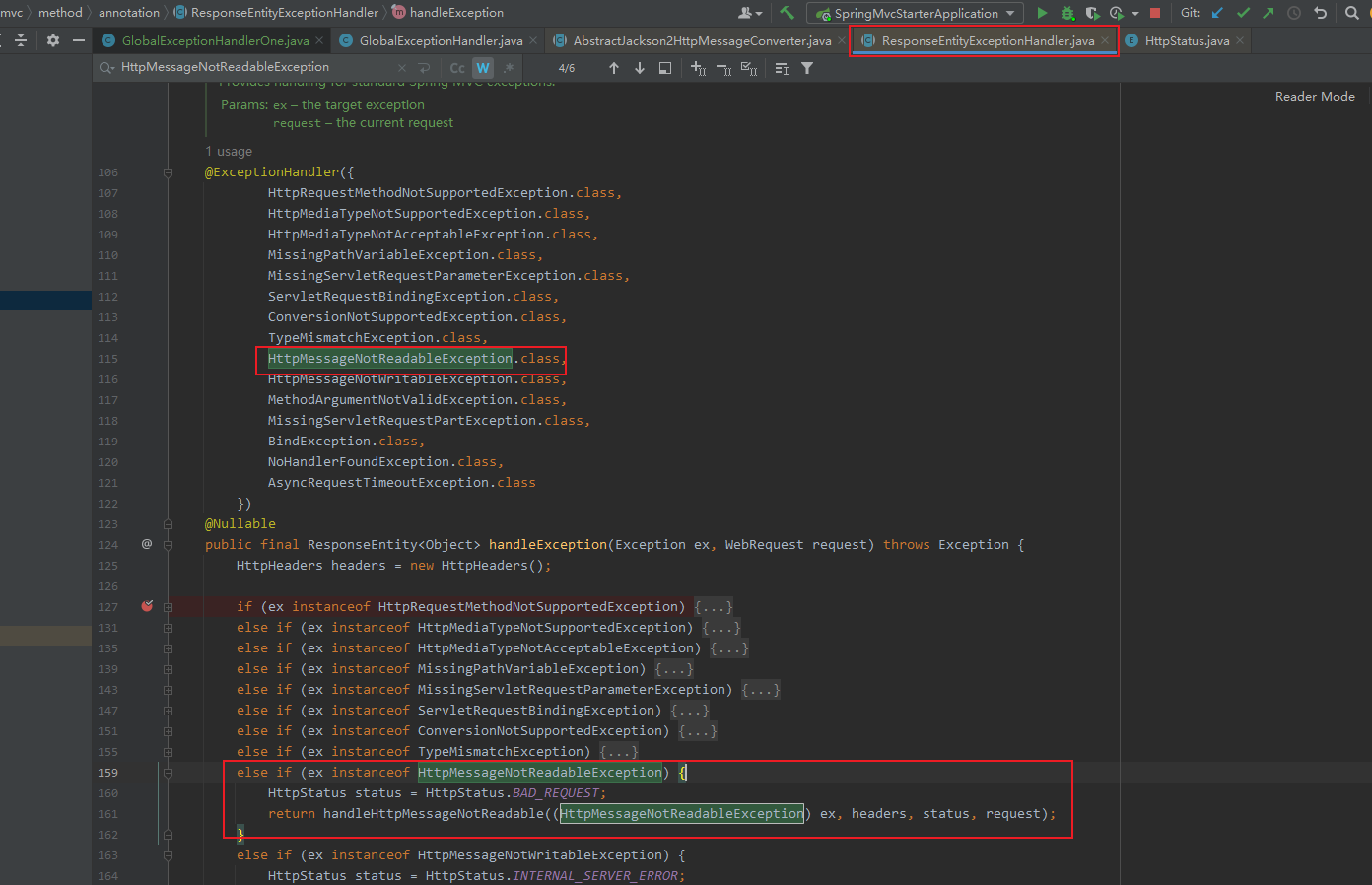This screenshot has width=1372, height=885.
Task: Stop the running application with the red square
Action: tap(1155, 13)
